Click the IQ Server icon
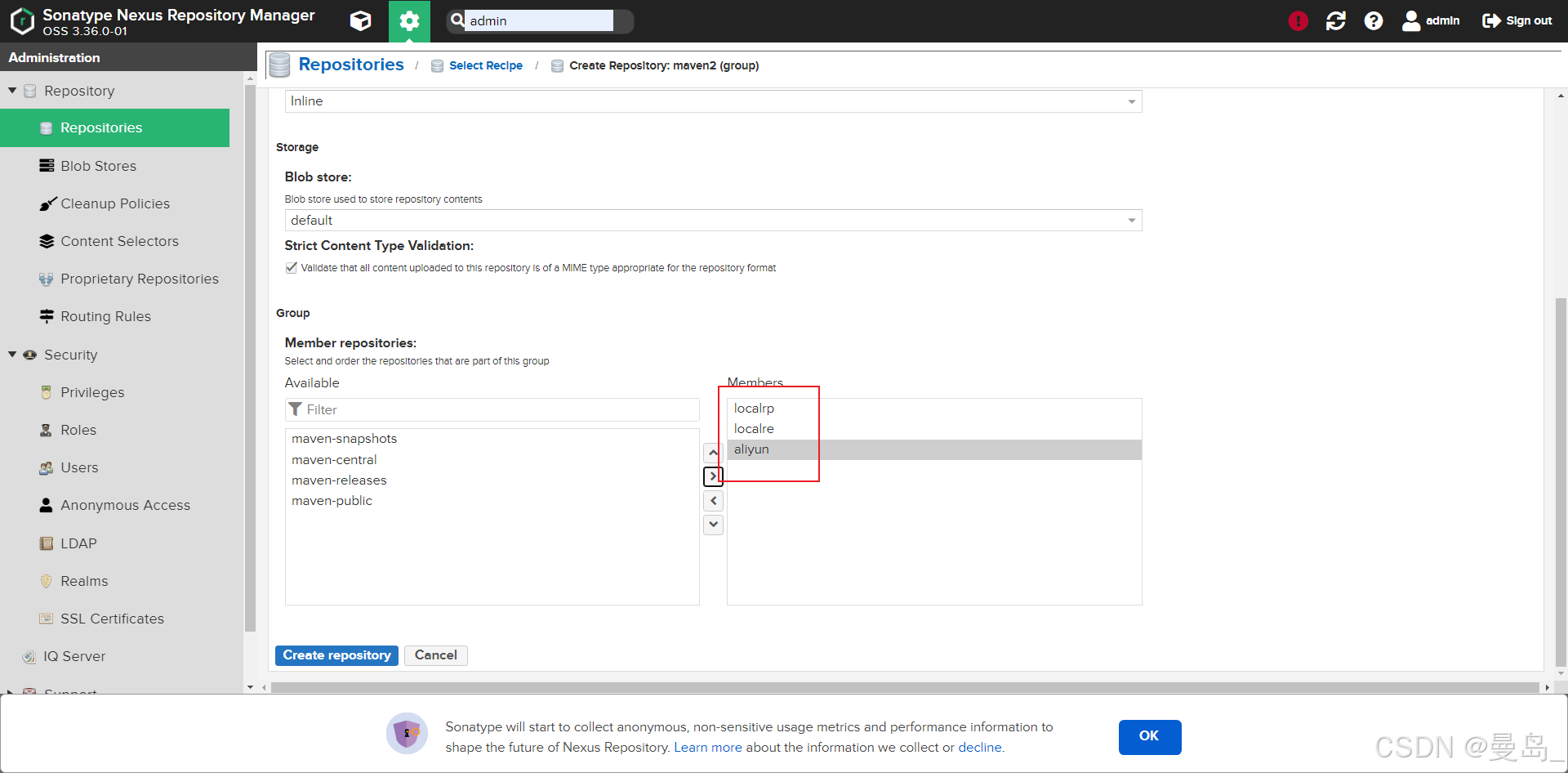The width and height of the screenshot is (1568, 773). click(x=29, y=656)
